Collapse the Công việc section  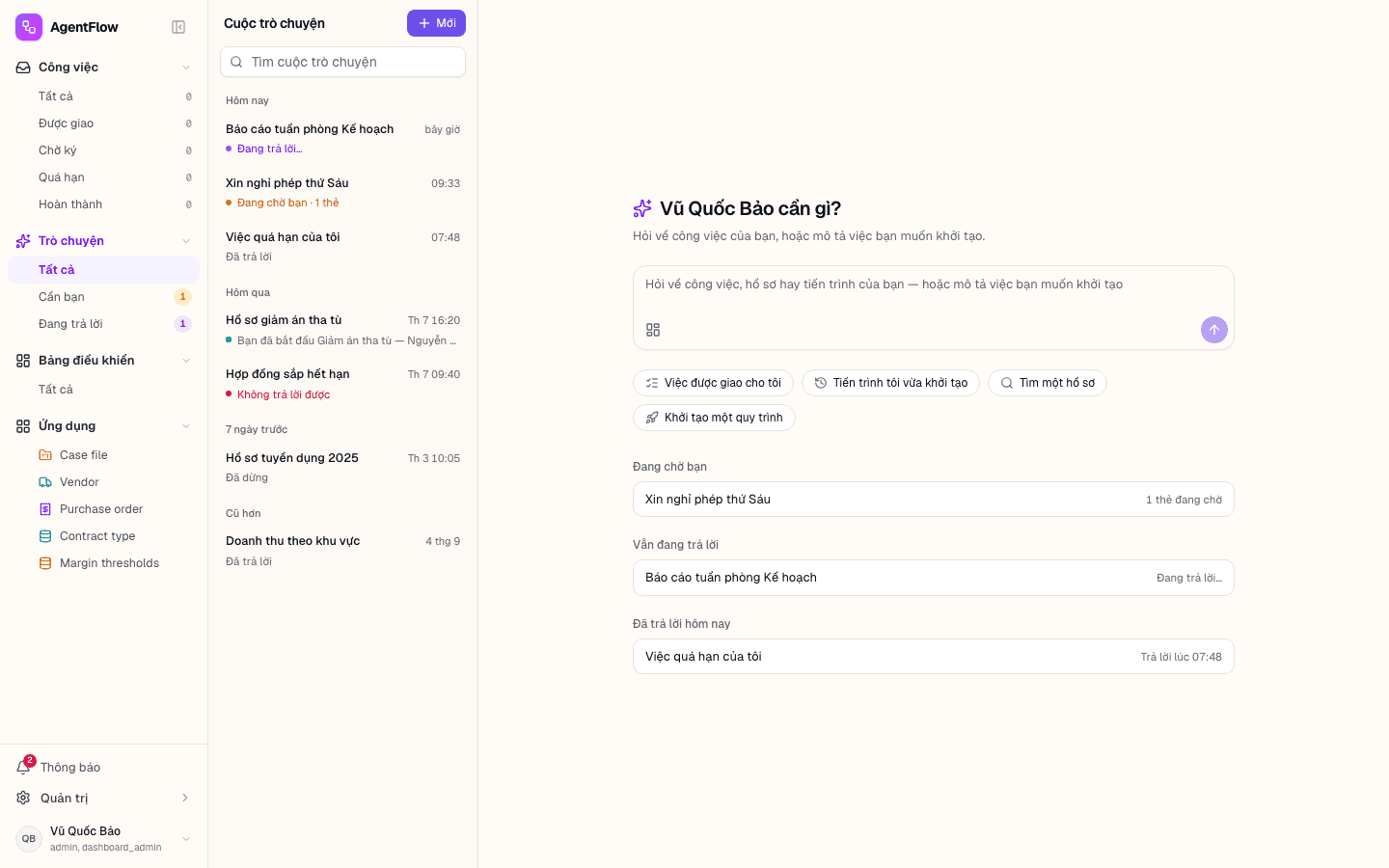click(186, 68)
